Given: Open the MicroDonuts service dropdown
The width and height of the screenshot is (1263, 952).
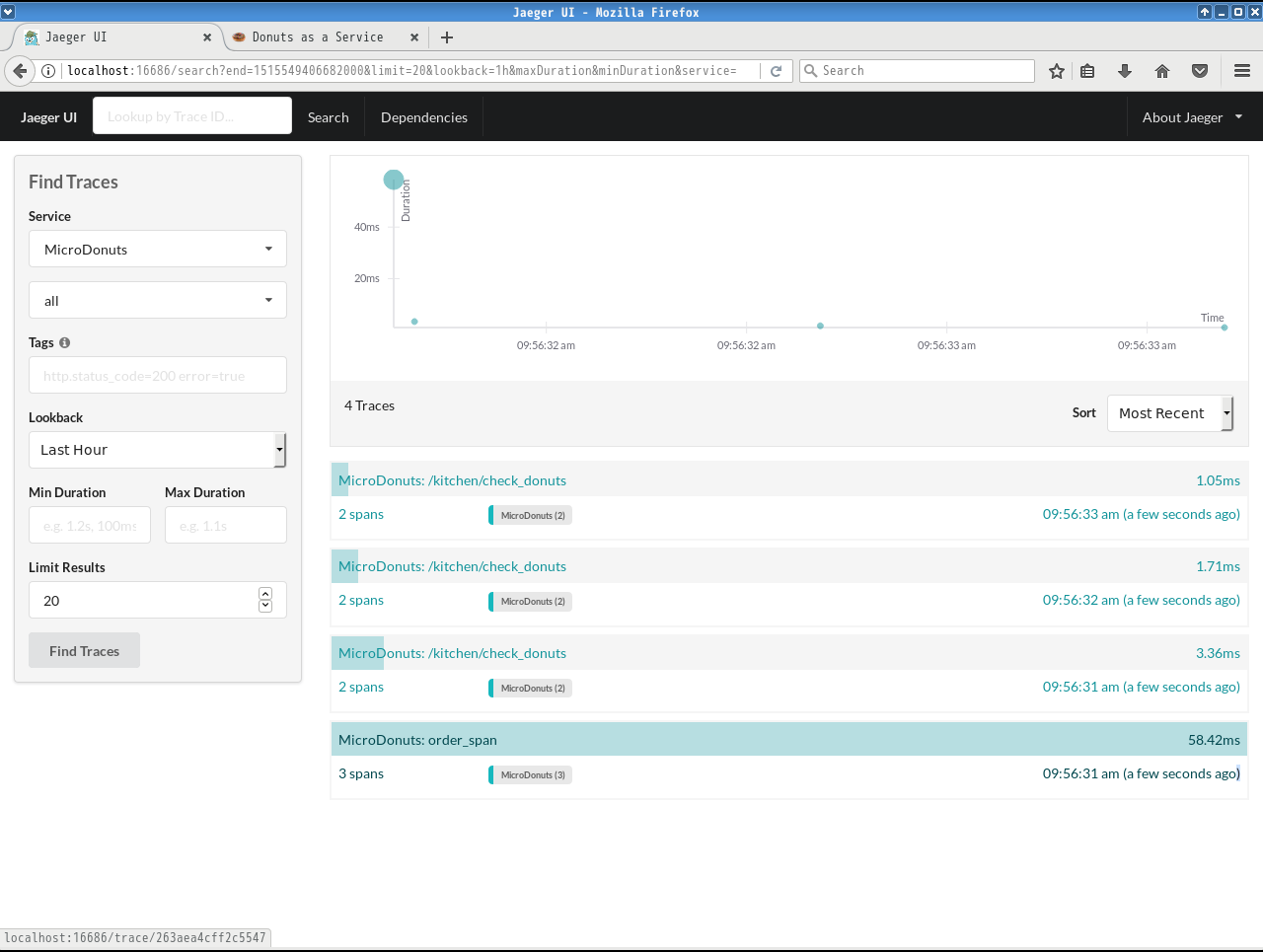Looking at the screenshot, I should (158, 249).
